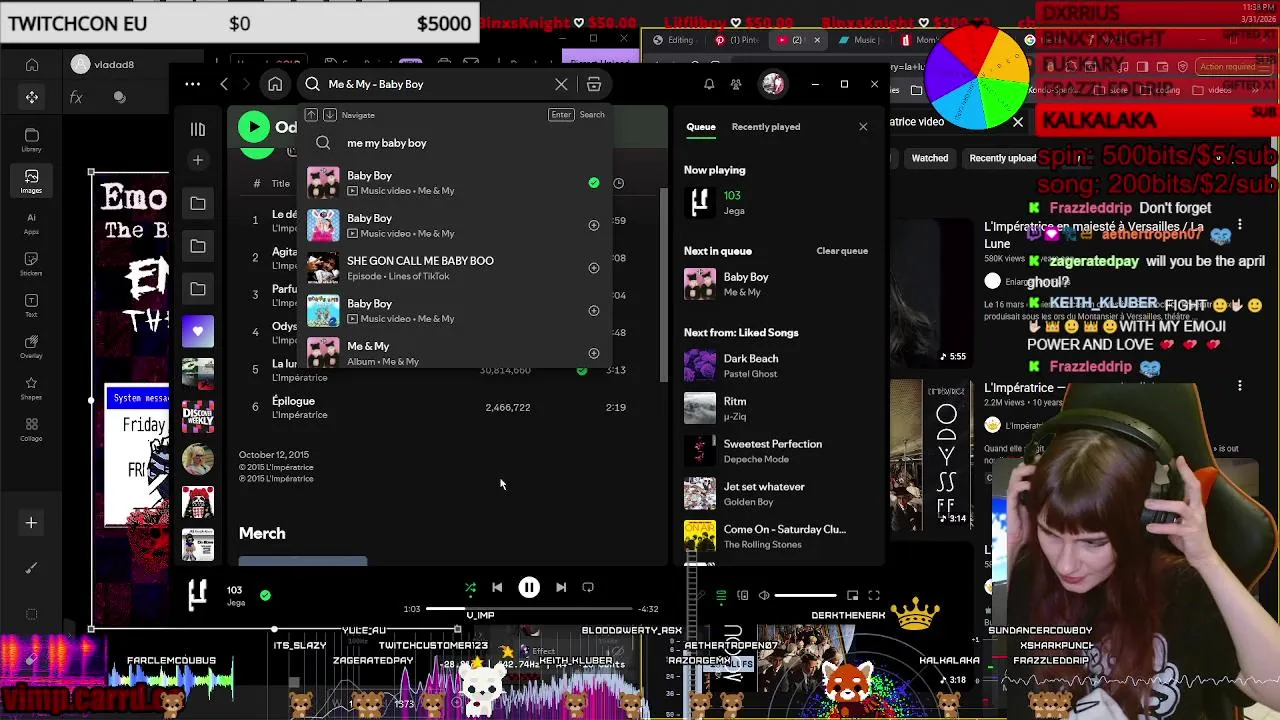Go back in Spotify navigation

[x=224, y=84]
